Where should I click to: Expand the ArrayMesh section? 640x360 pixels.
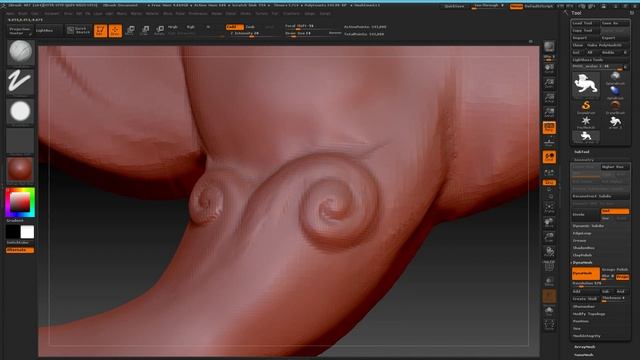point(584,347)
